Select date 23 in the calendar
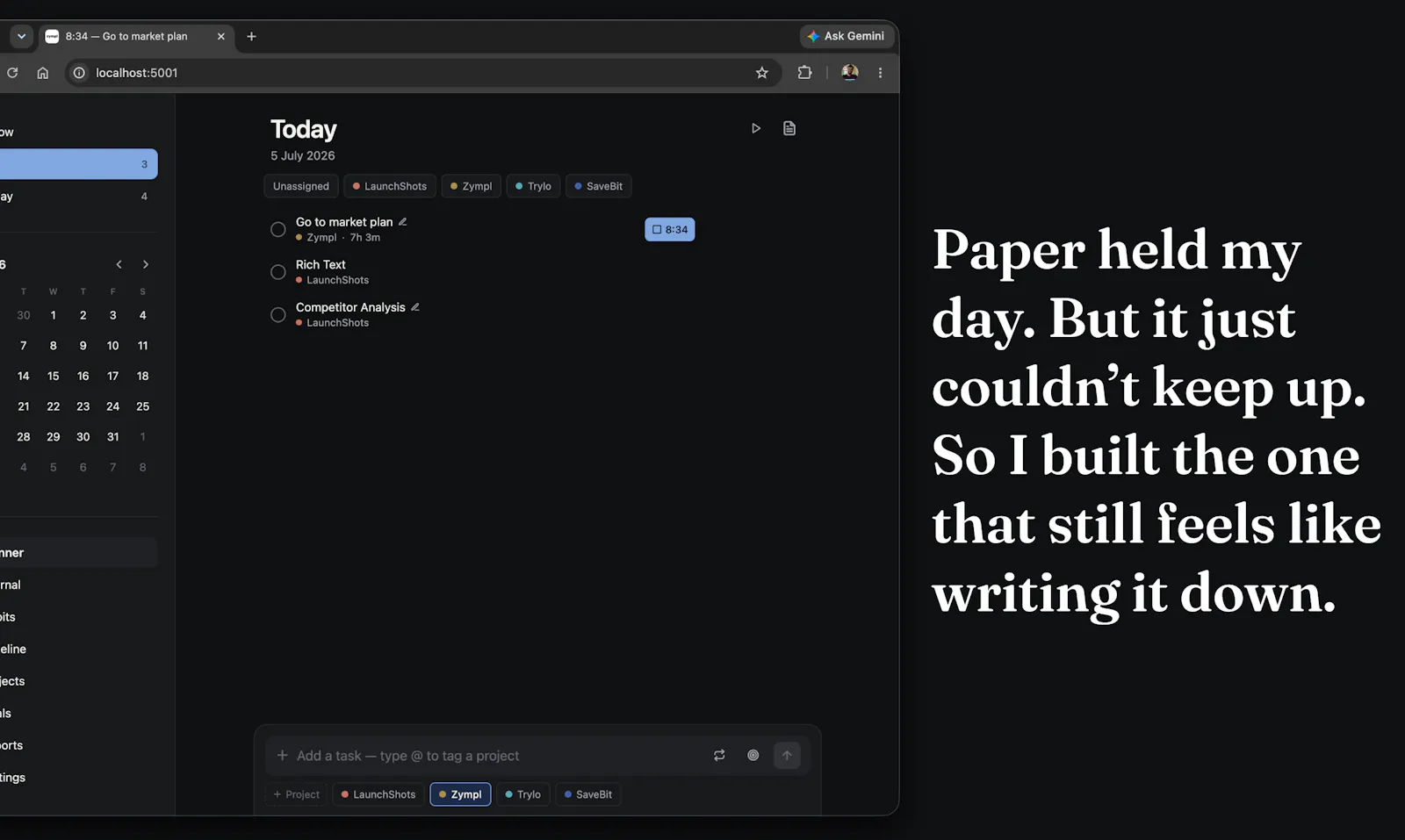This screenshot has width=1405, height=840. tap(83, 406)
